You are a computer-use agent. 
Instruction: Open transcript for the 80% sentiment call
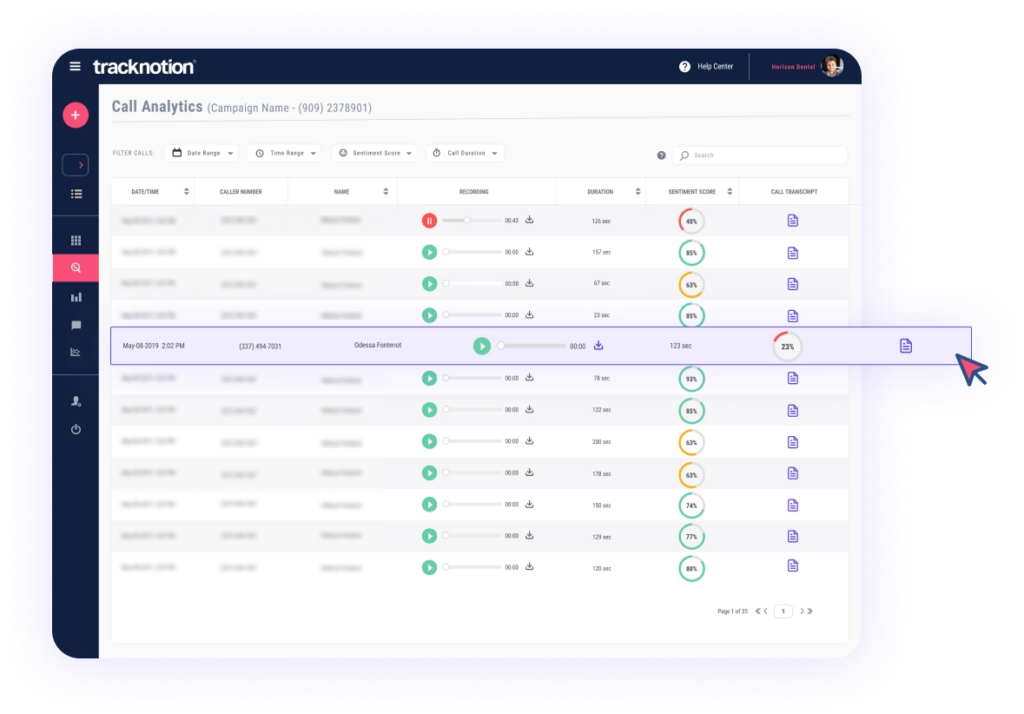tap(793, 565)
